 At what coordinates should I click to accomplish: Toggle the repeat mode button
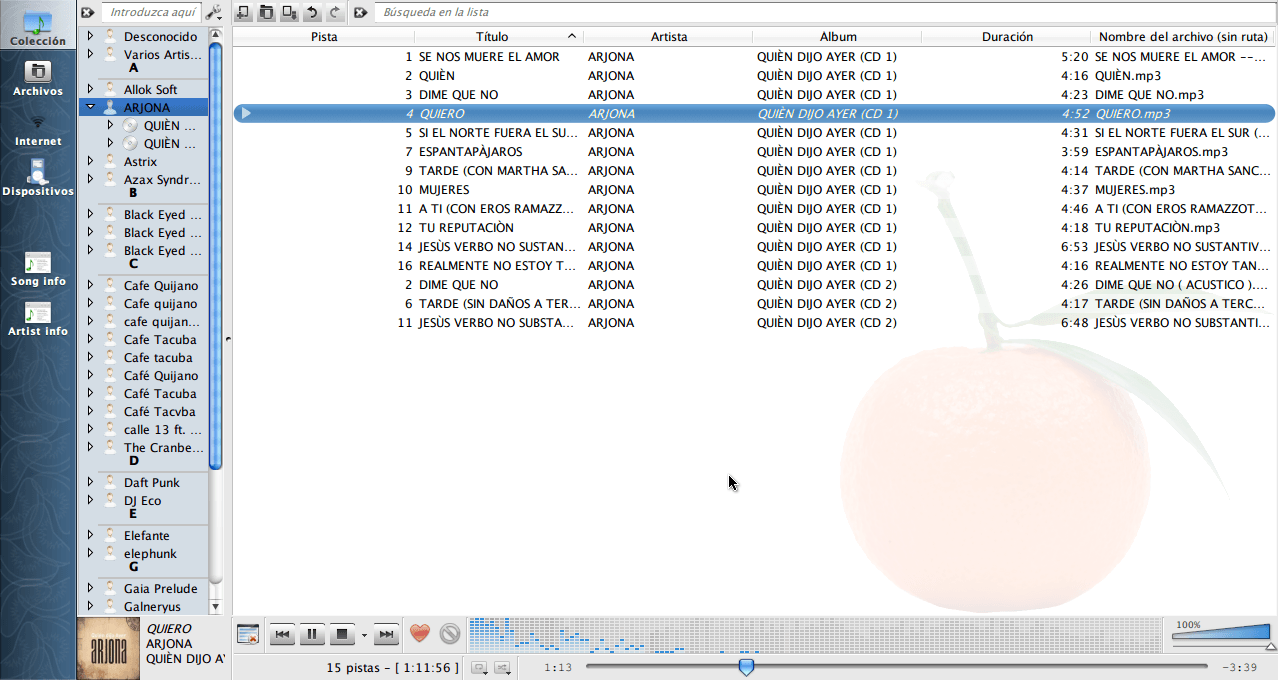click(x=479, y=667)
